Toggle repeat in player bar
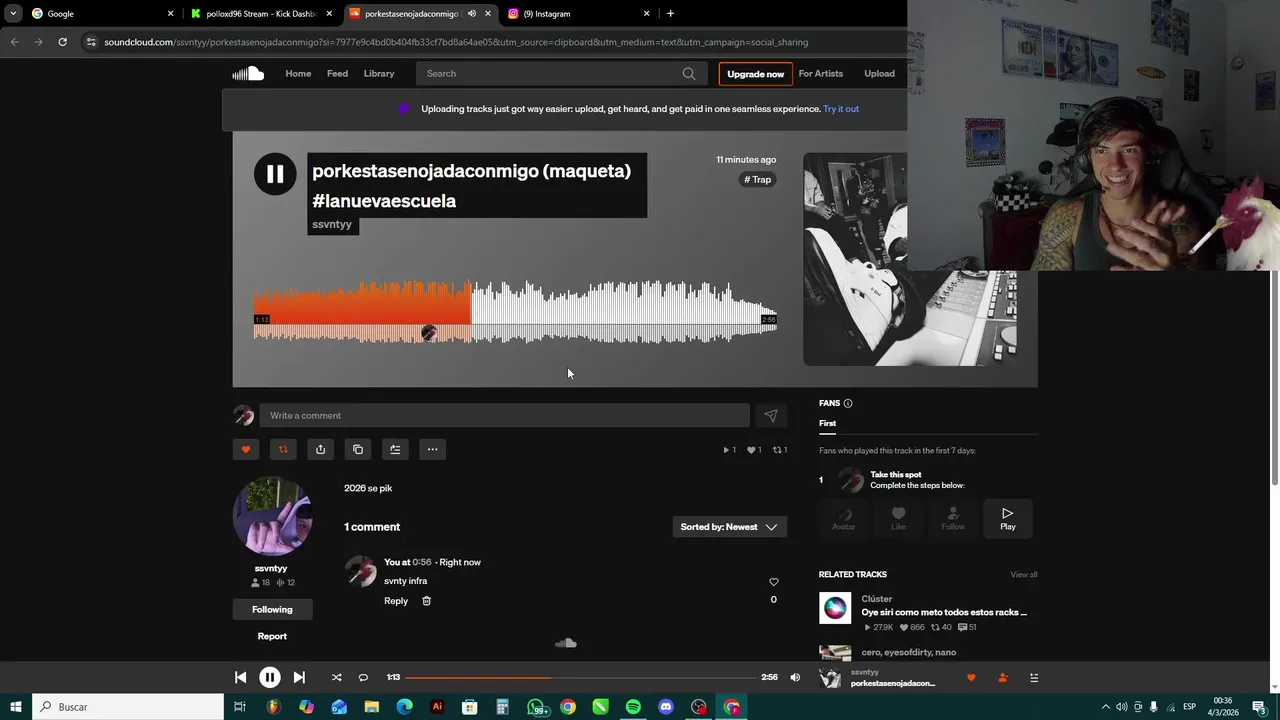The width and height of the screenshot is (1280, 720). pyautogui.click(x=363, y=677)
